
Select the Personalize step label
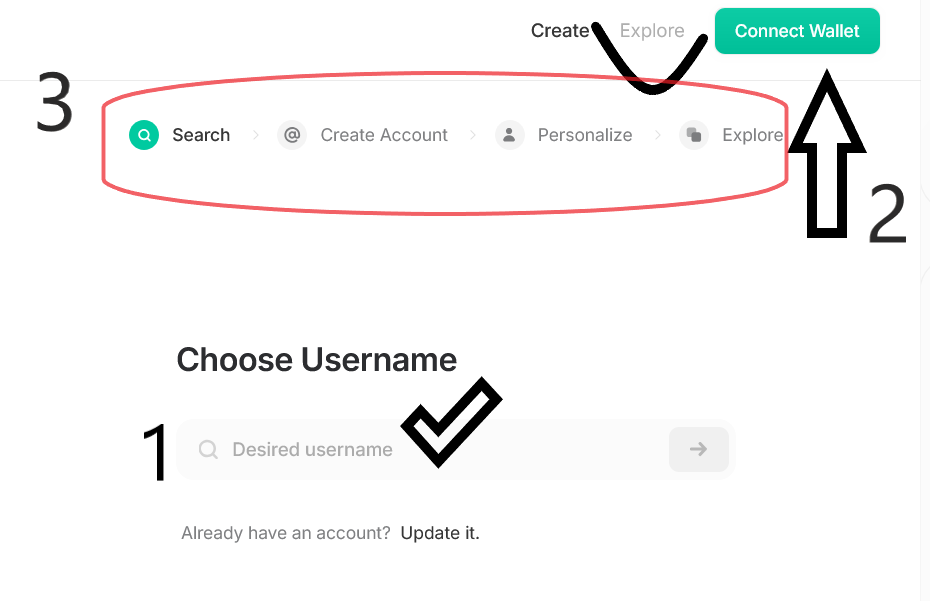coord(585,135)
